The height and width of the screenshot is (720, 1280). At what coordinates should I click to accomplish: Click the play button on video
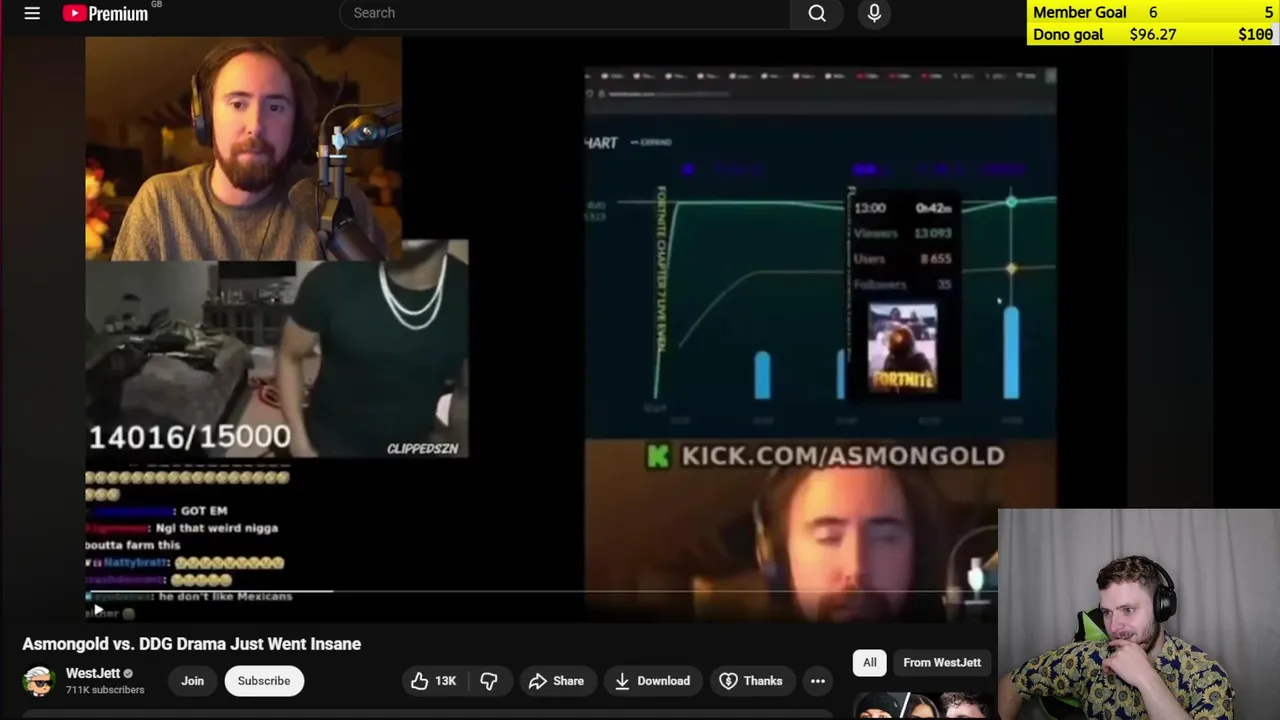(98, 610)
